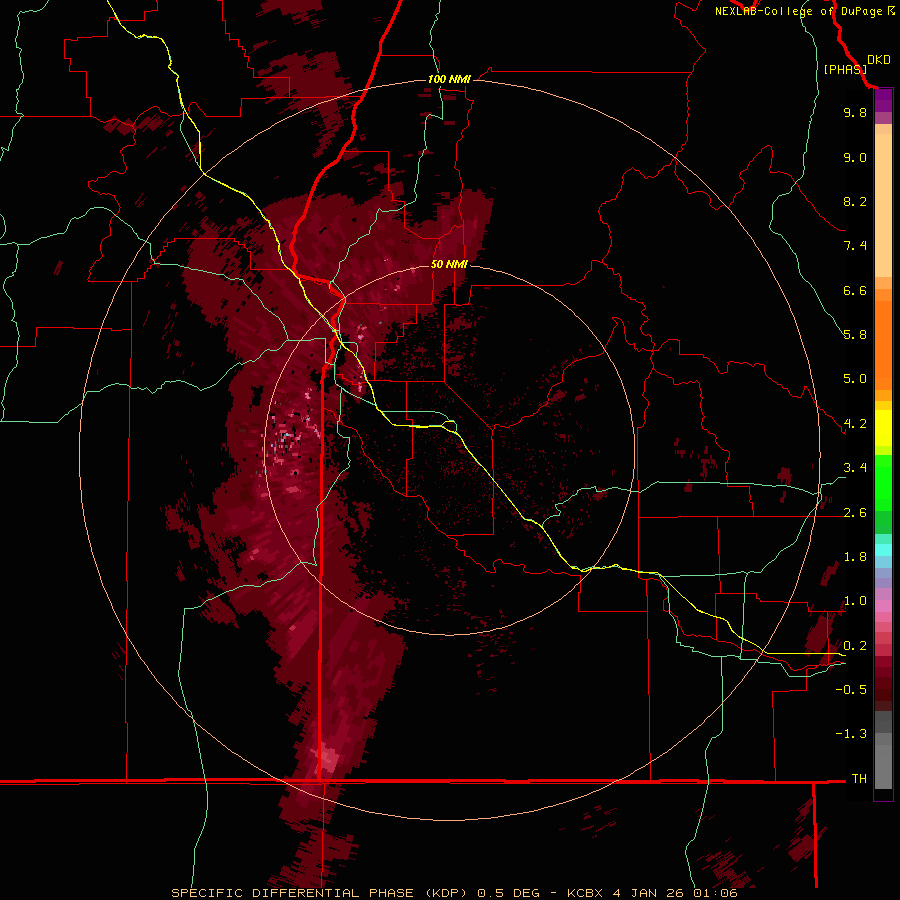Select the 4.2 value on the color scale
Screen dimensions: 900x900
click(x=855, y=424)
